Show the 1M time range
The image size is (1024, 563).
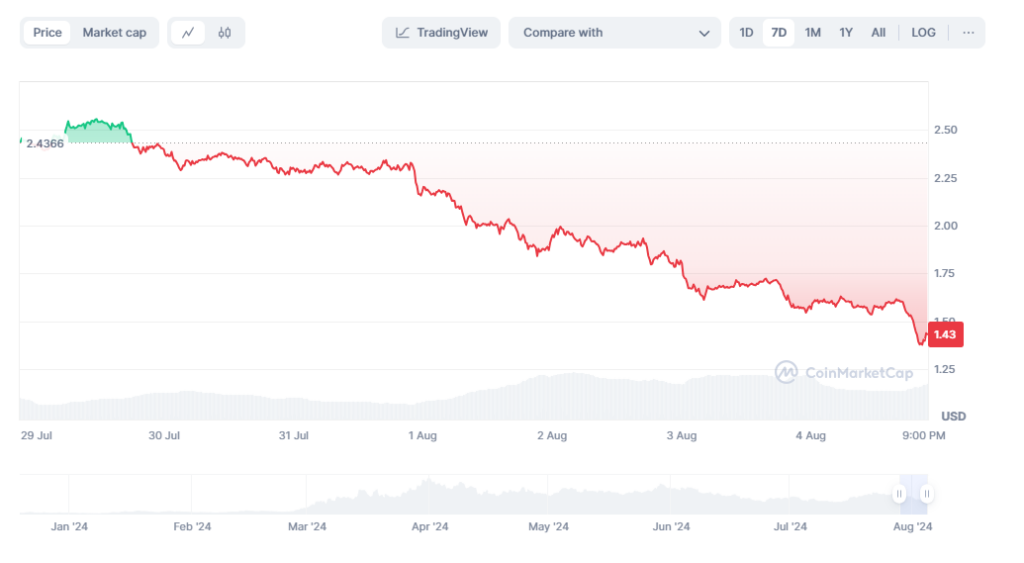[x=812, y=33]
